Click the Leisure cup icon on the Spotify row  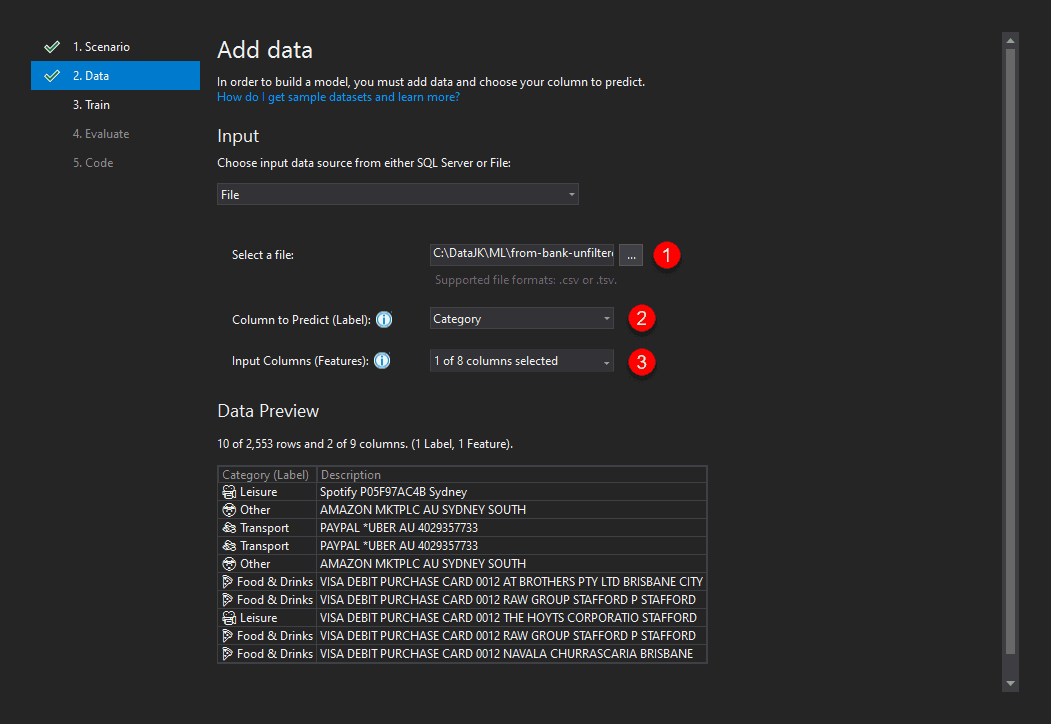coord(228,491)
